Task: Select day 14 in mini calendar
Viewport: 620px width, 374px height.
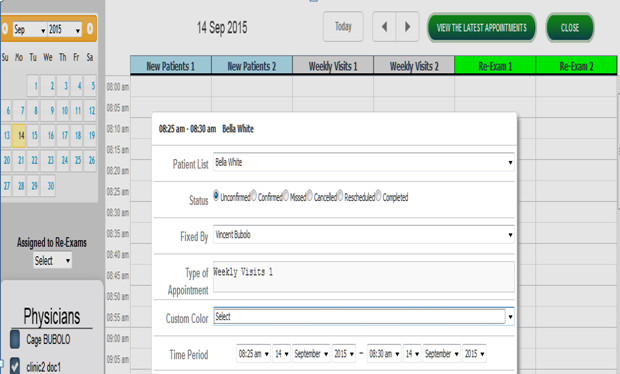Action: tap(20, 136)
